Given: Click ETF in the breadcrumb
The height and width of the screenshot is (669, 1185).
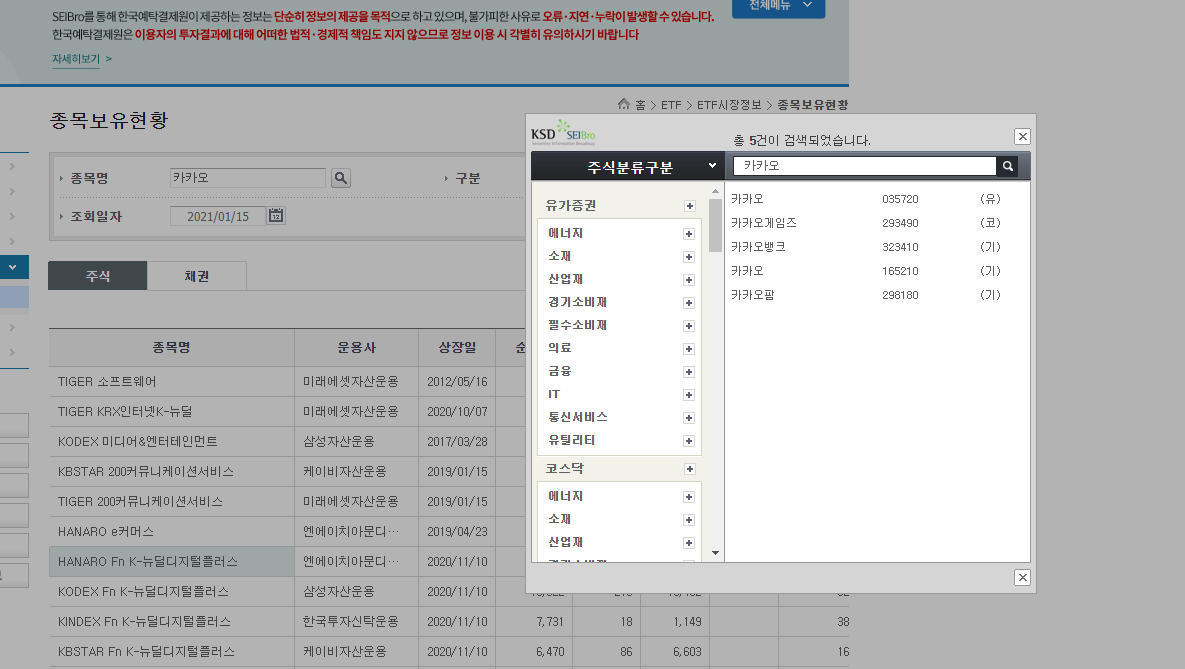Looking at the screenshot, I should (671, 105).
